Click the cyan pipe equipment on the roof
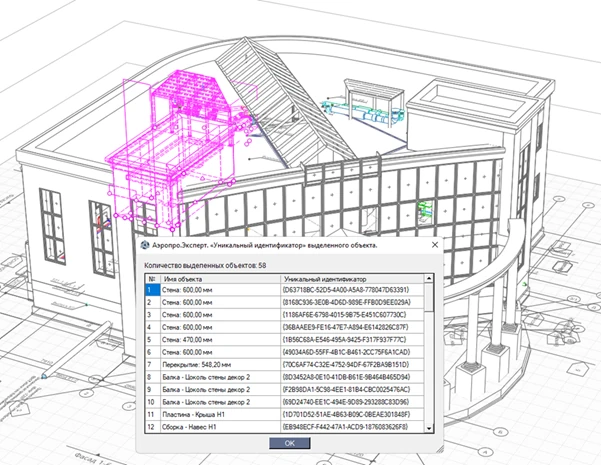601x465 pixels. 362,112
